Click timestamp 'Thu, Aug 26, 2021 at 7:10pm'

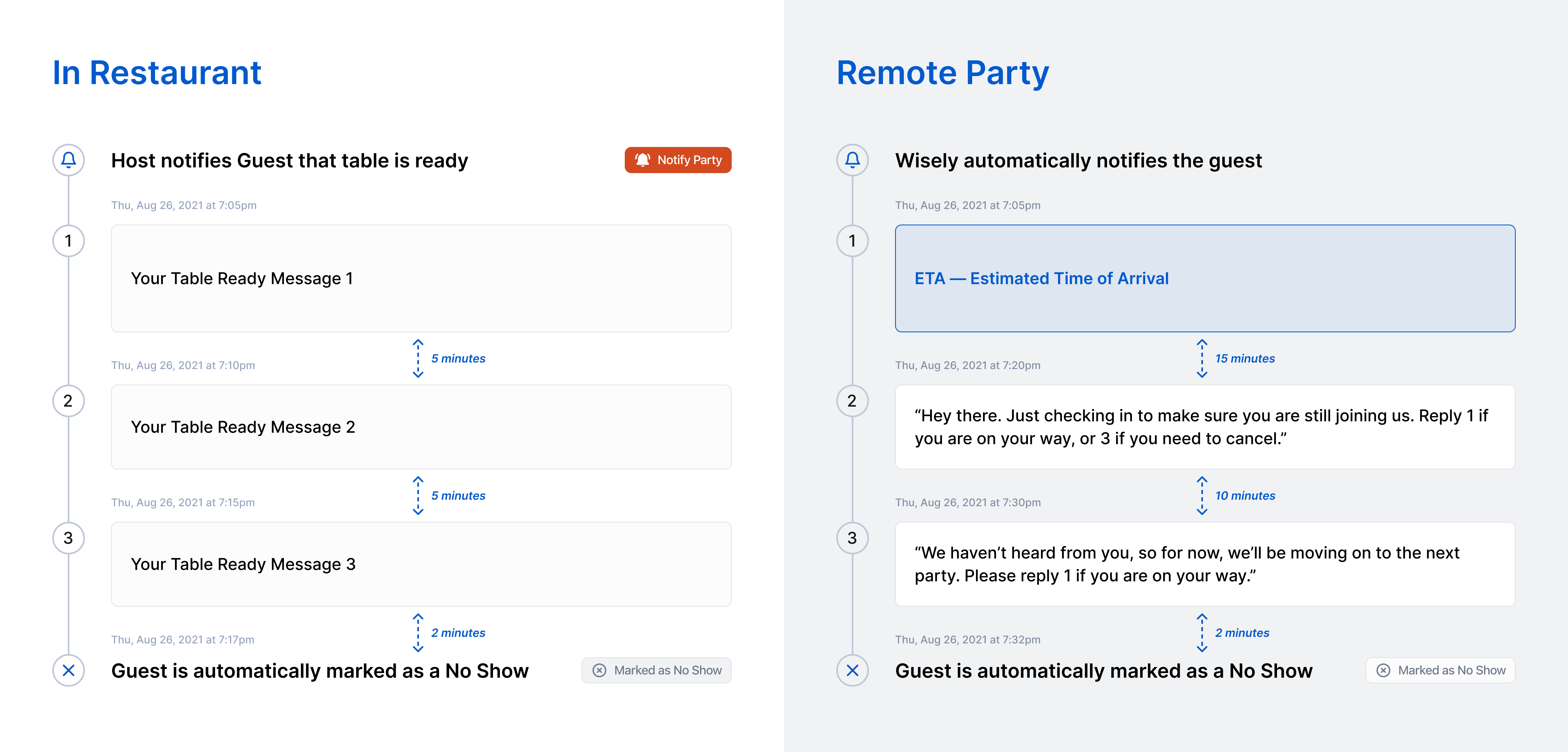coord(183,365)
